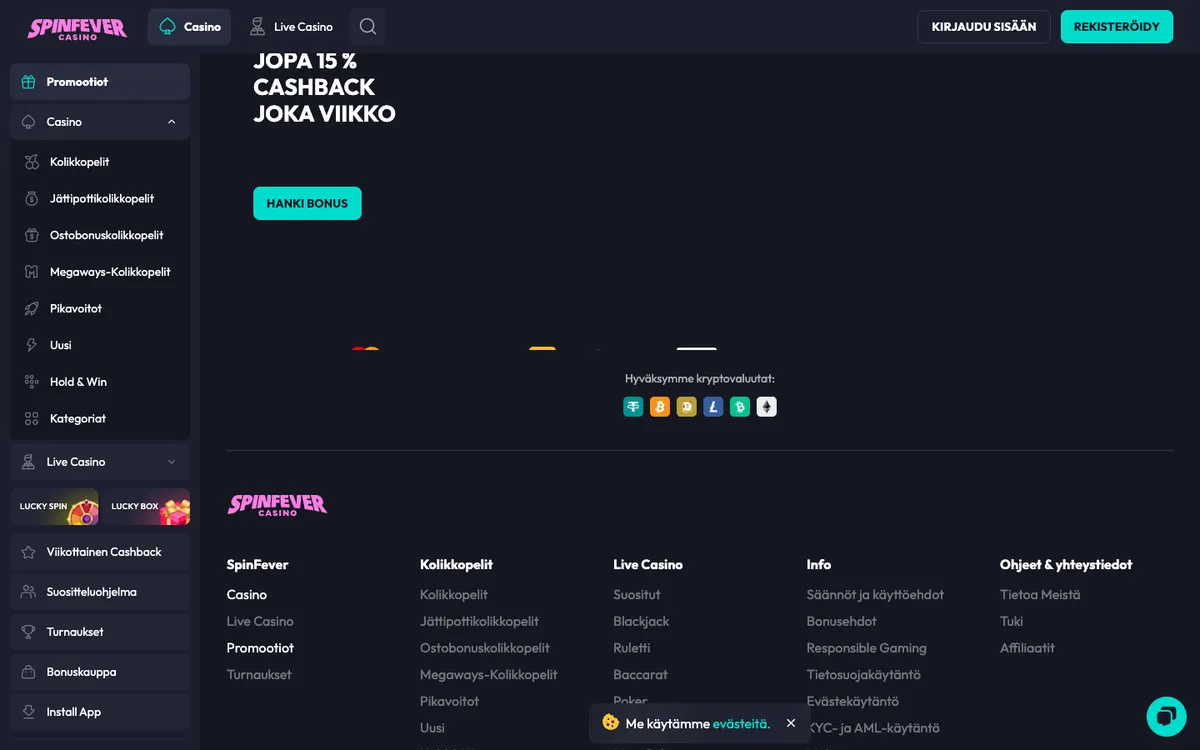Open footer link Tietoa Meistä
Screen dimensions: 1200x750
[1040, 595]
